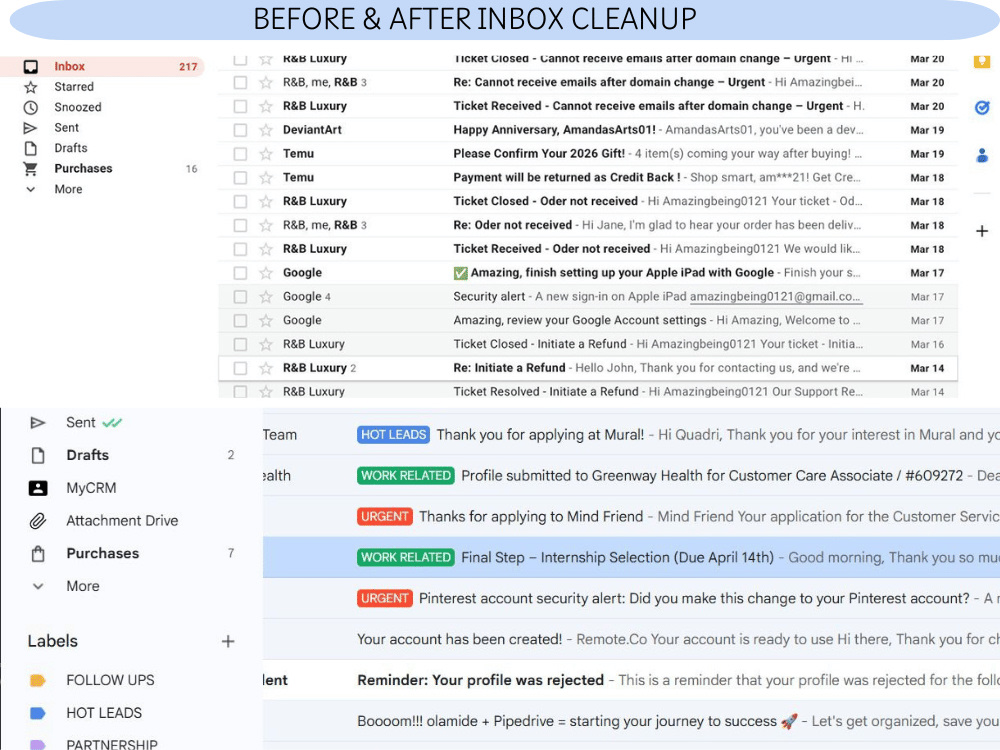Open the Profile submitted to Greenway Health email
Screen dimensions: 1000x750
point(631,476)
